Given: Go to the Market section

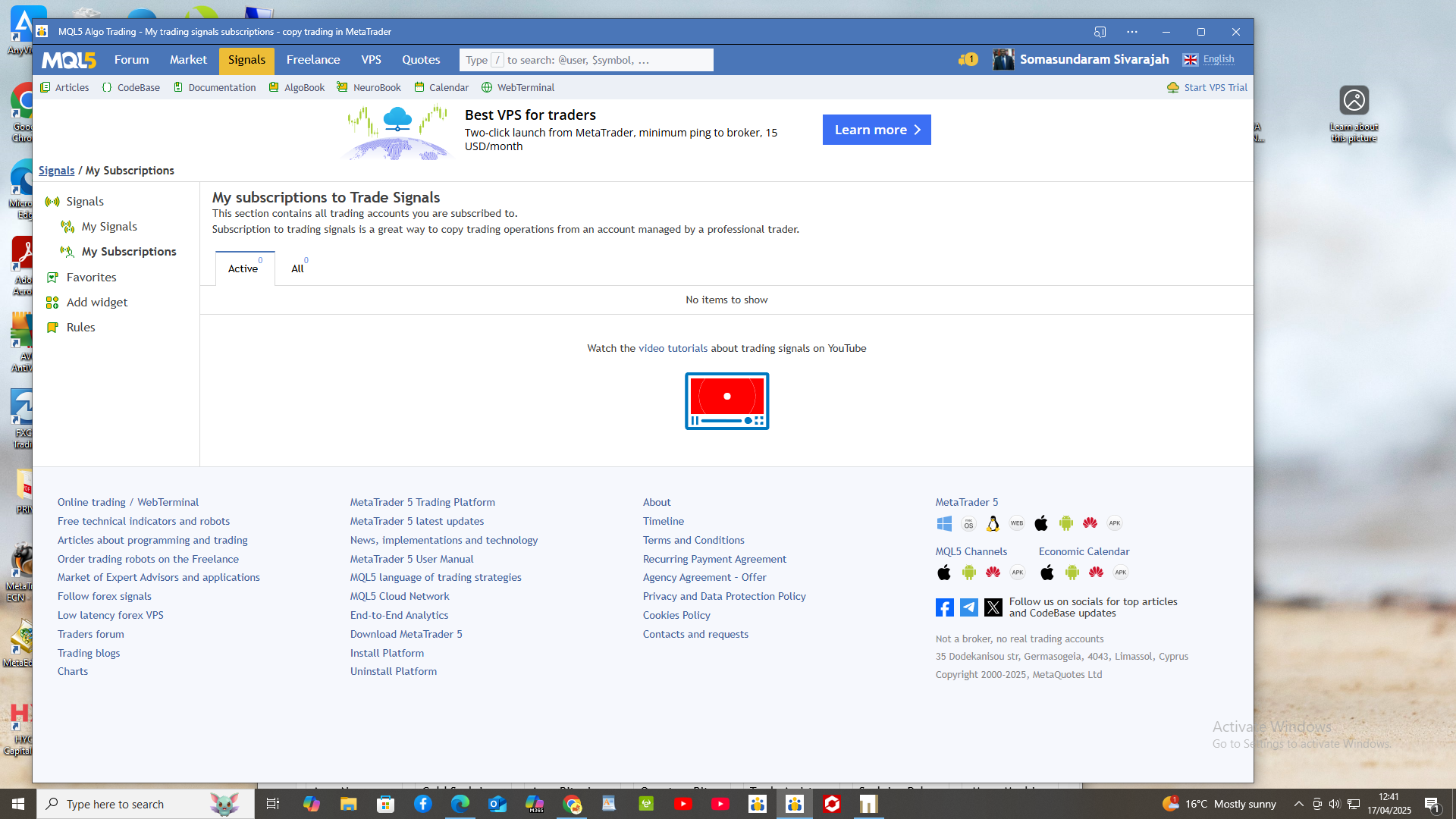Looking at the screenshot, I should [x=188, y=60].
